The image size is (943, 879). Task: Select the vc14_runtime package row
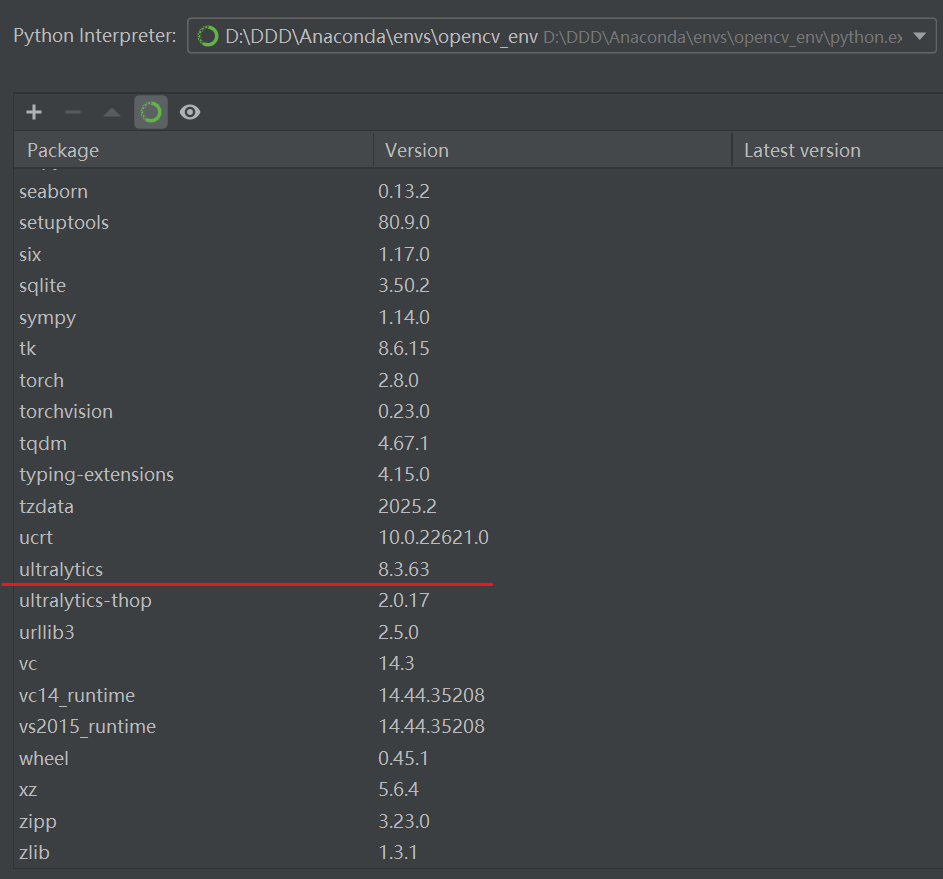coord(478,695)
